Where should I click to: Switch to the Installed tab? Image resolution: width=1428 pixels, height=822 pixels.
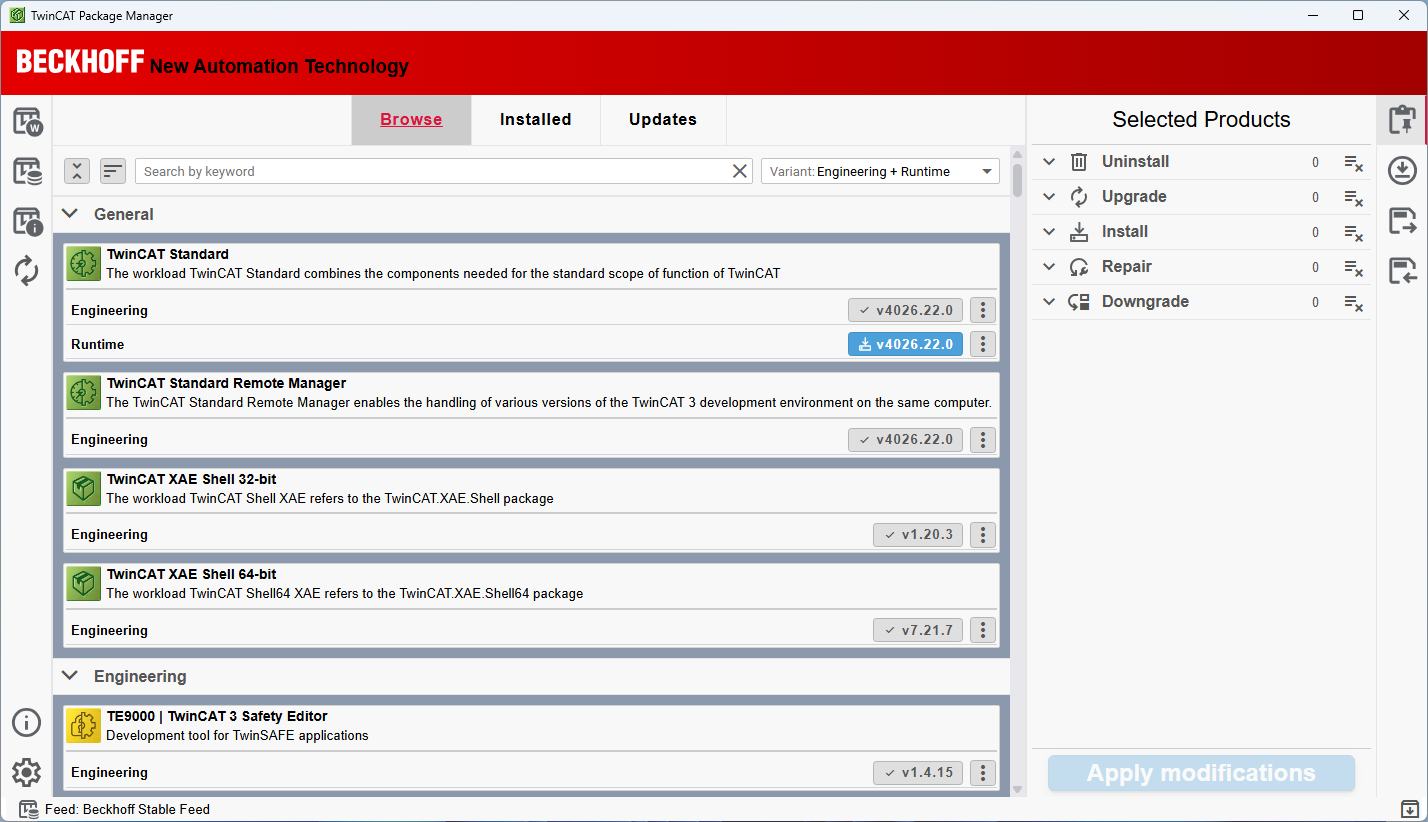(536, 120)
